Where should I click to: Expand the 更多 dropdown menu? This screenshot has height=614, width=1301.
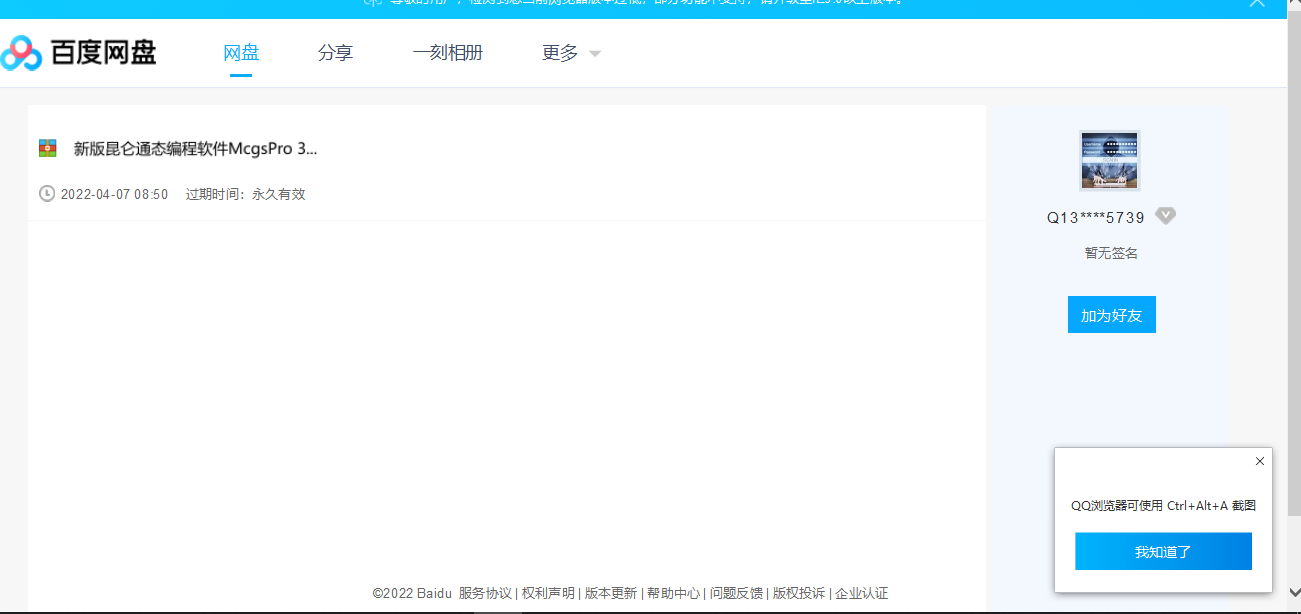click(571, 54)
